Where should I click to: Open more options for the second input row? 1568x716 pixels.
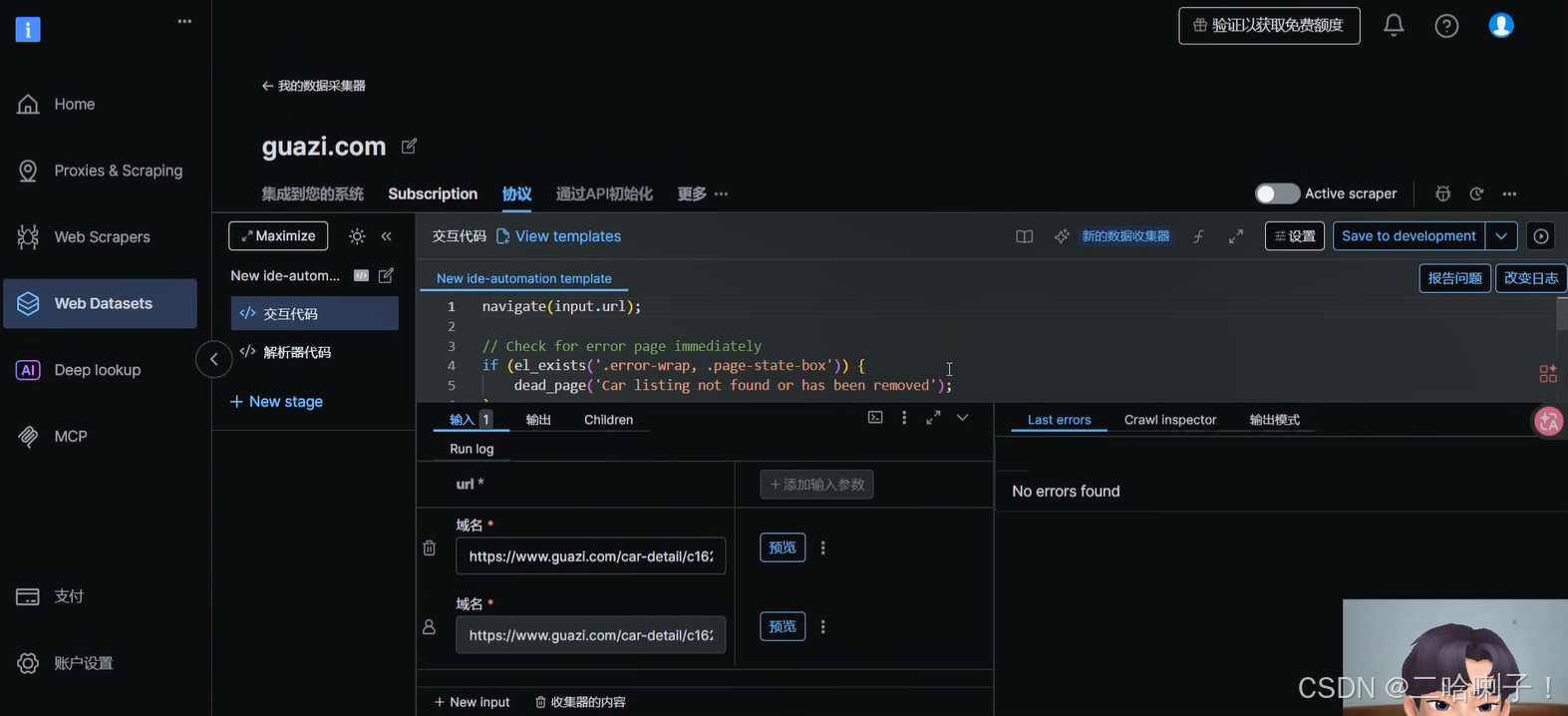[x=822, y=627]
